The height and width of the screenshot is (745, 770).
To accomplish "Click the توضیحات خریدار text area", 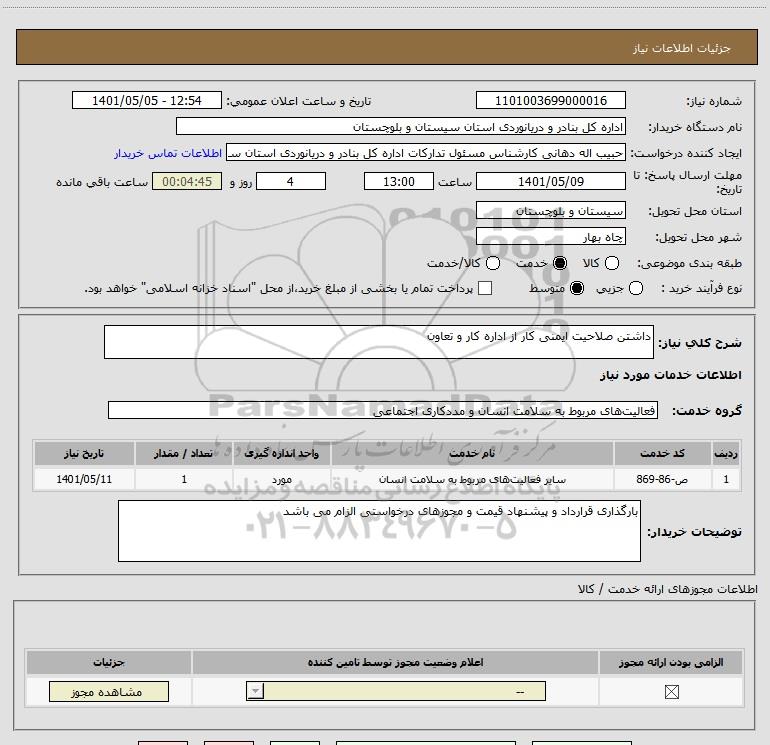I will pyautogui.click(x=379, y=531).
